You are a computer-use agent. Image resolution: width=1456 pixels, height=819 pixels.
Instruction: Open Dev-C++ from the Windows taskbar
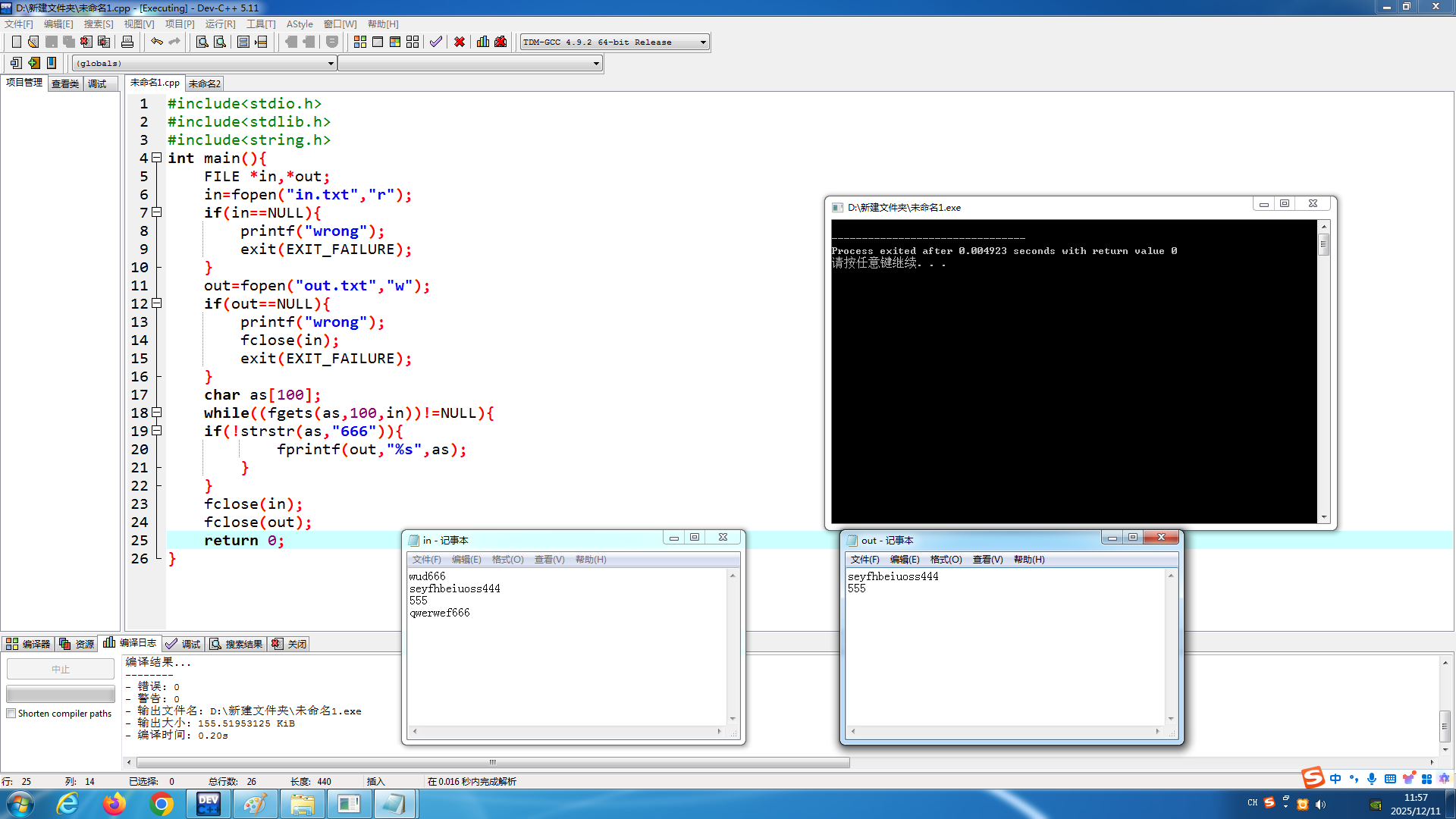pos(208,804)
